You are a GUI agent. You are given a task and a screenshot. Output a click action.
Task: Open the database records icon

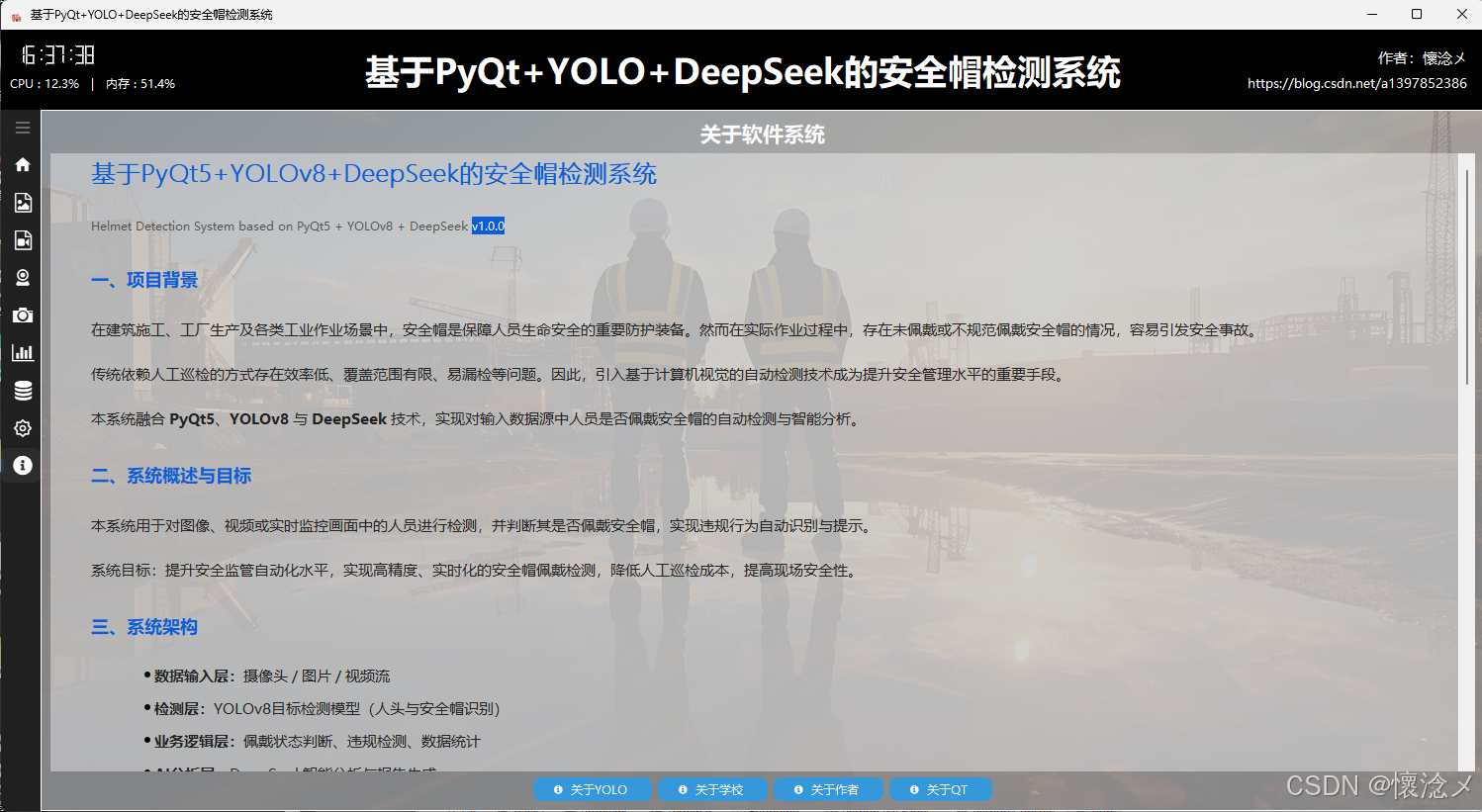(x=22, y=391)
